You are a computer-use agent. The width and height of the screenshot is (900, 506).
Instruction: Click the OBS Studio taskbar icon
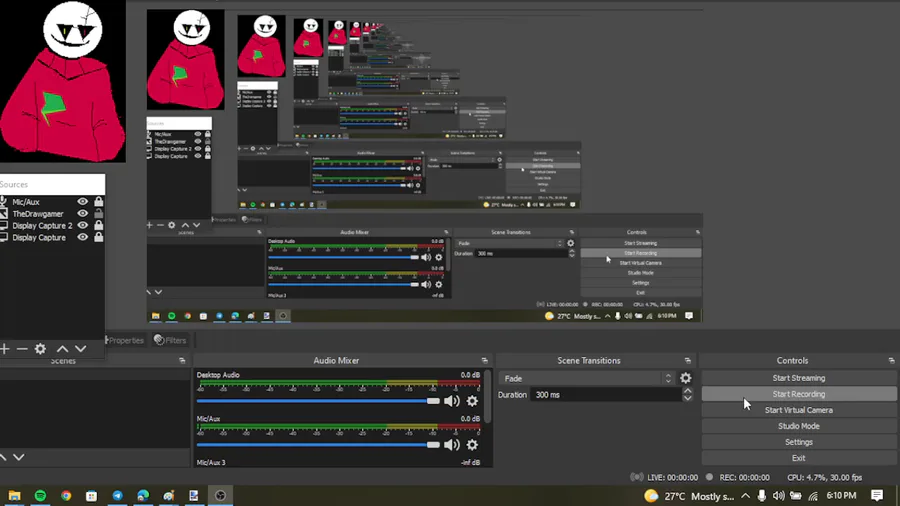click(x=220, y=496)
